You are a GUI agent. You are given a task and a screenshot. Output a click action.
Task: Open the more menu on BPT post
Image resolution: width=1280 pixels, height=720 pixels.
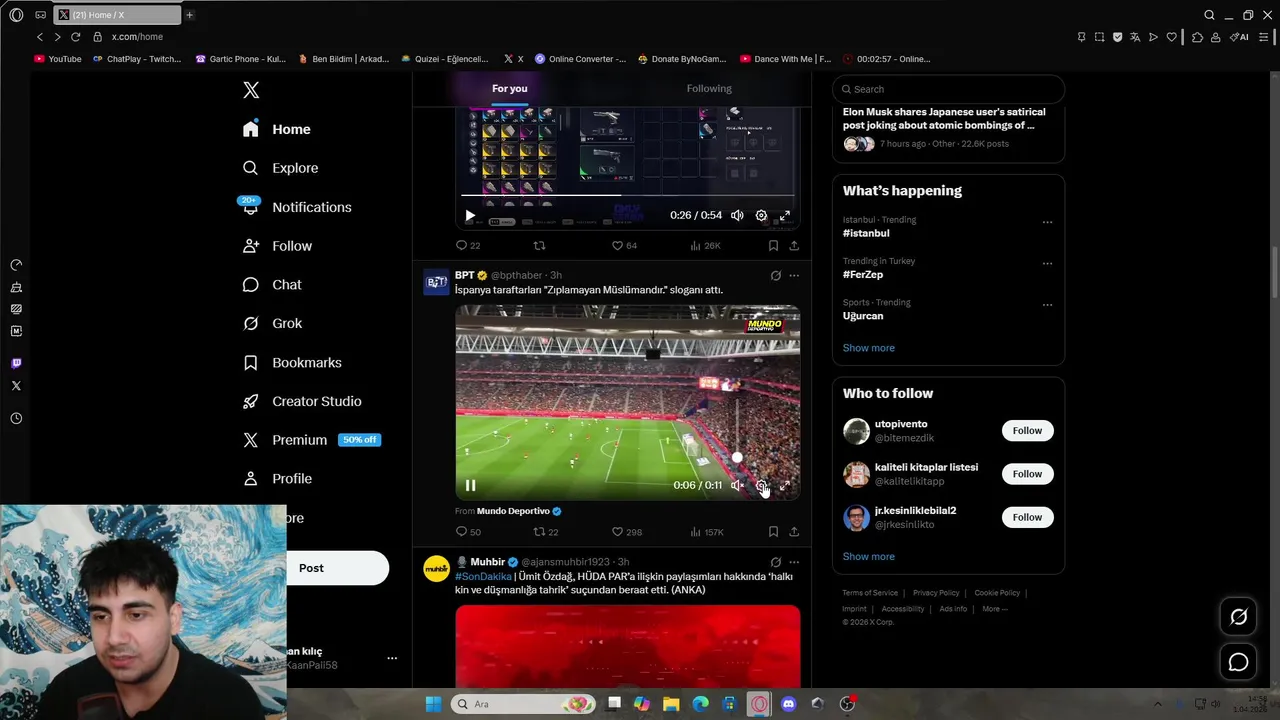point(794,275)
